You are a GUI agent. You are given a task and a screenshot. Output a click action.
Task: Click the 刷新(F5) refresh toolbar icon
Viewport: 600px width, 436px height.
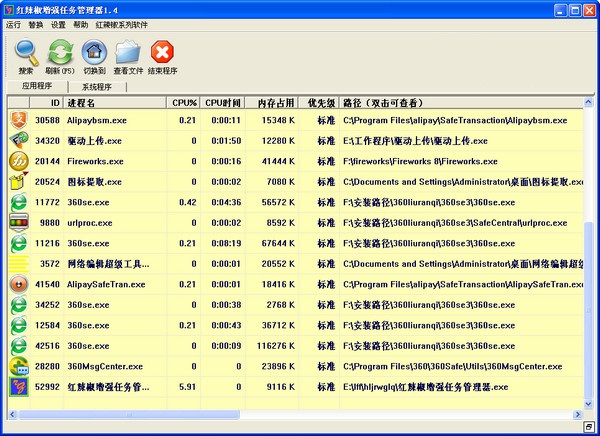point(60,52)
